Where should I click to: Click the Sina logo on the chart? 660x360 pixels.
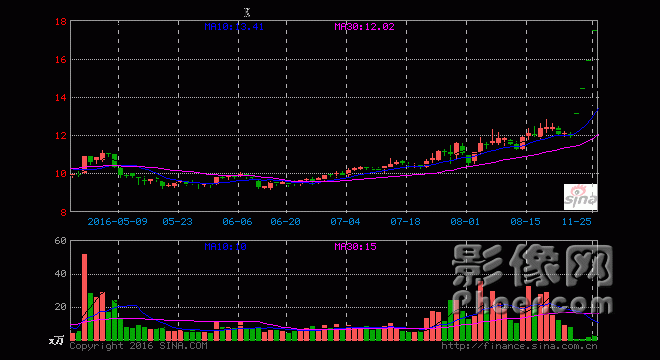(x=580, y=197)
